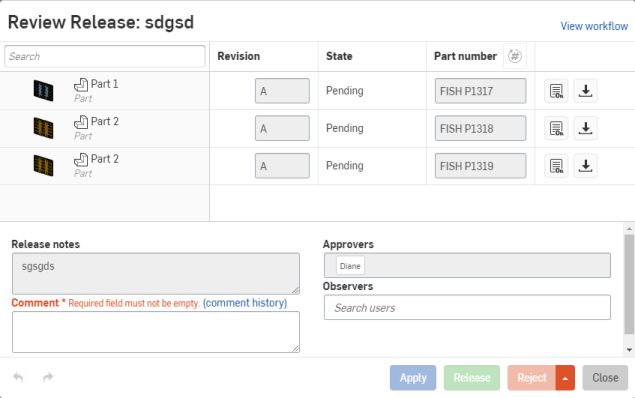The height and width of the screenshot is (398, 635).
Task: Open the comment history link
Action: pos(245,303)
